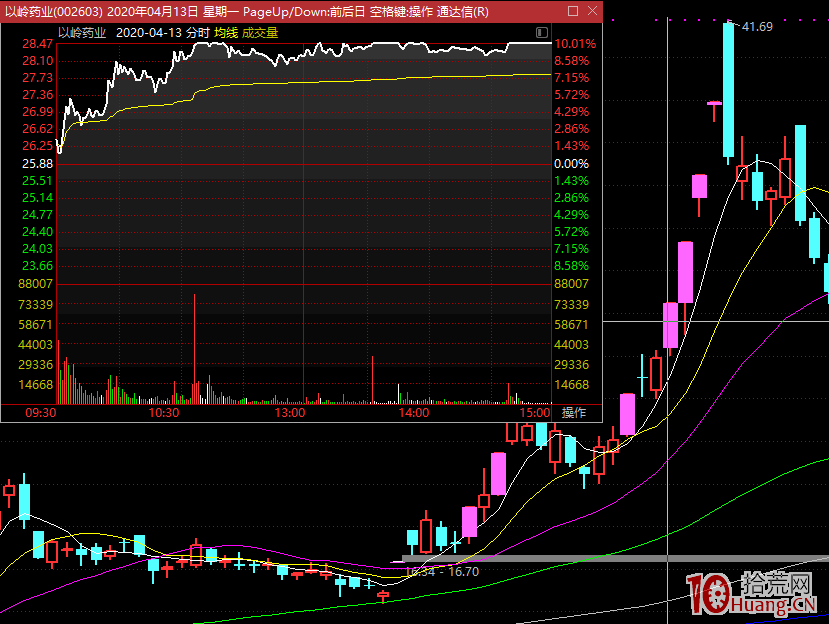
Task: Click the 28.47 top price label
Action: click(38, 44)
